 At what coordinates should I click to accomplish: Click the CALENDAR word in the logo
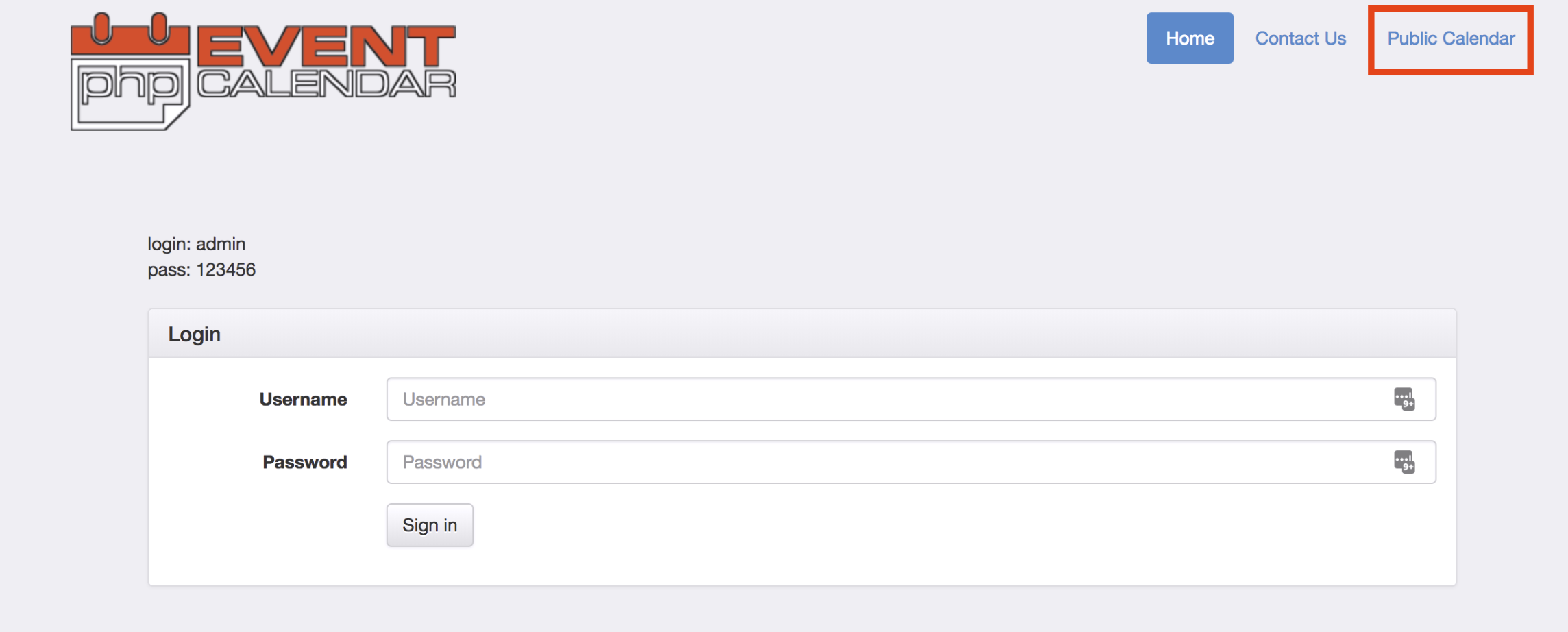coord(327,84)
